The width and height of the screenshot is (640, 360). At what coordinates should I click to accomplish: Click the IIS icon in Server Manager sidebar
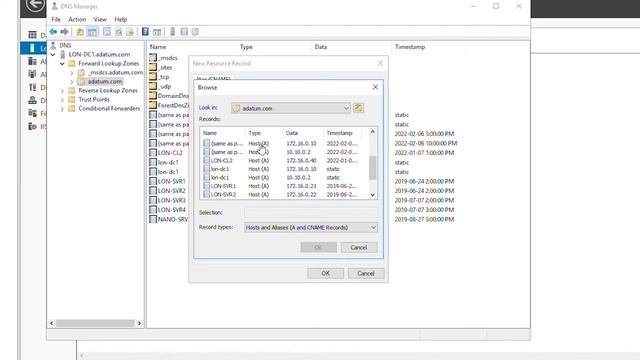32,126
